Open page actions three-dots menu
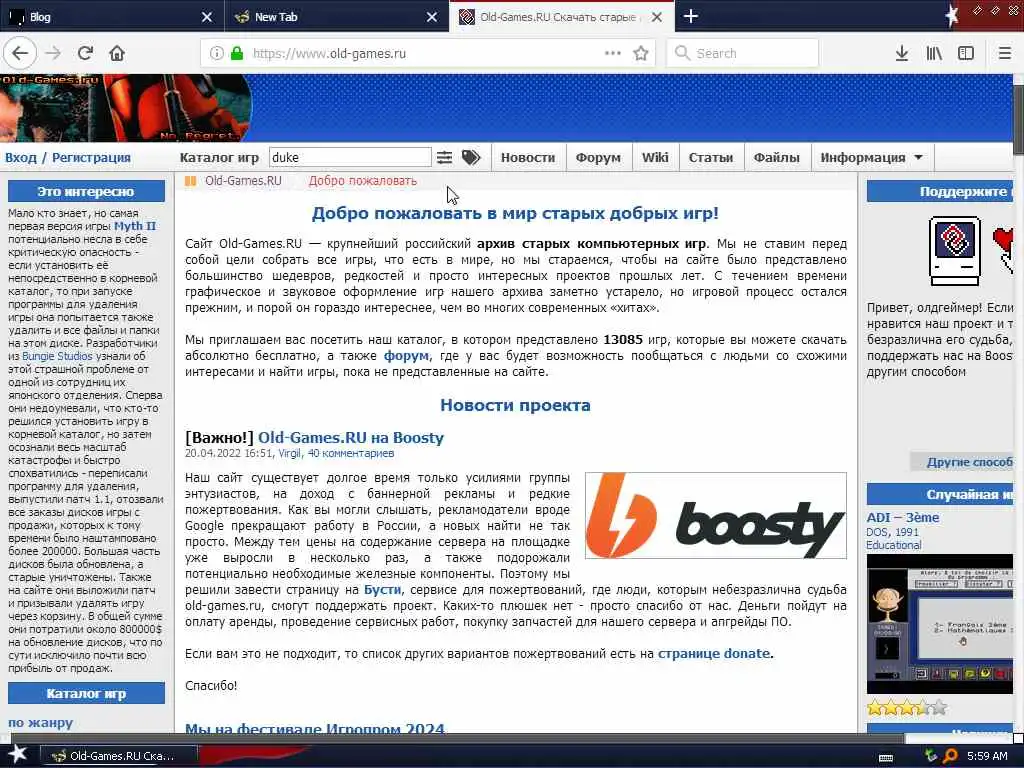Screen dimensions: 1024x768 pyautogui.click(x=613, y=53)
